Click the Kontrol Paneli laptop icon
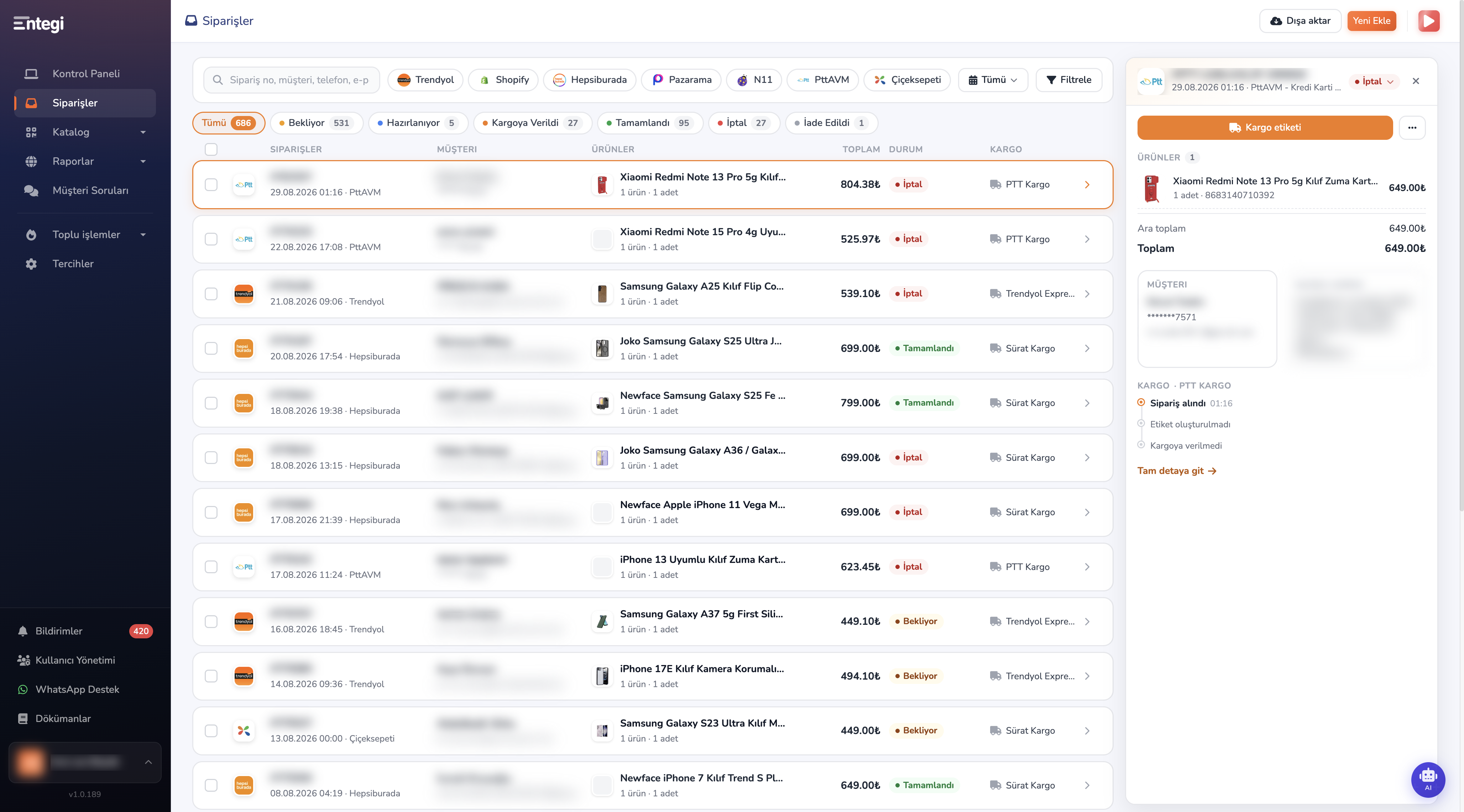Screen dimensions: 1464x812 [31, 74]
